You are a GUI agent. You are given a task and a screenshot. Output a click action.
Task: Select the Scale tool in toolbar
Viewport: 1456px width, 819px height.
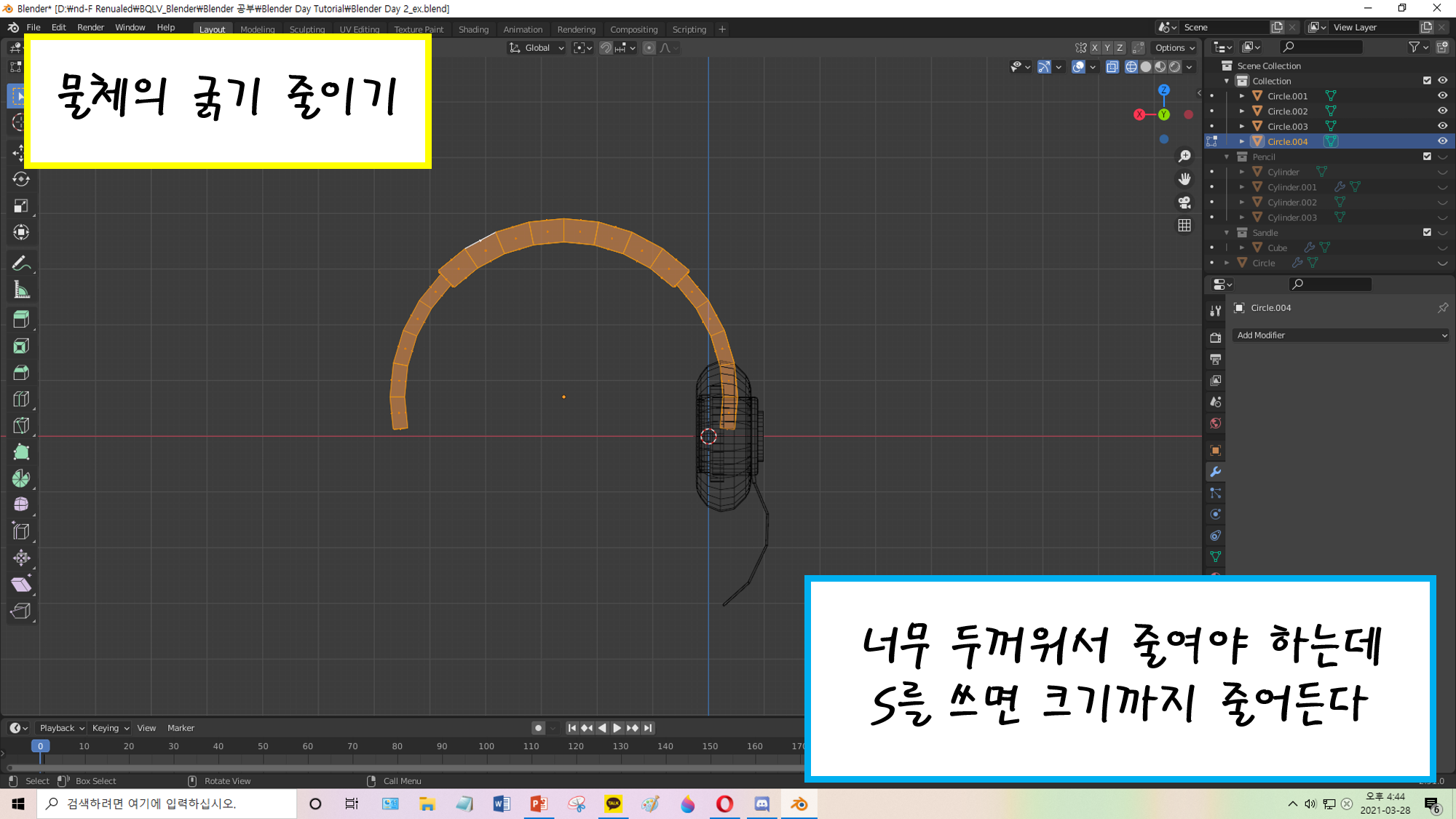pyautogui.click(x=21, y=206)
